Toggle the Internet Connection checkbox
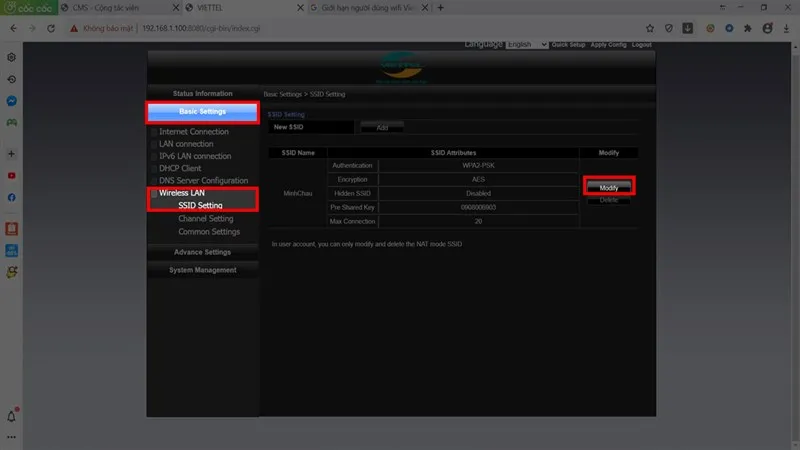 pyautogui.click(x=154, y=132)
